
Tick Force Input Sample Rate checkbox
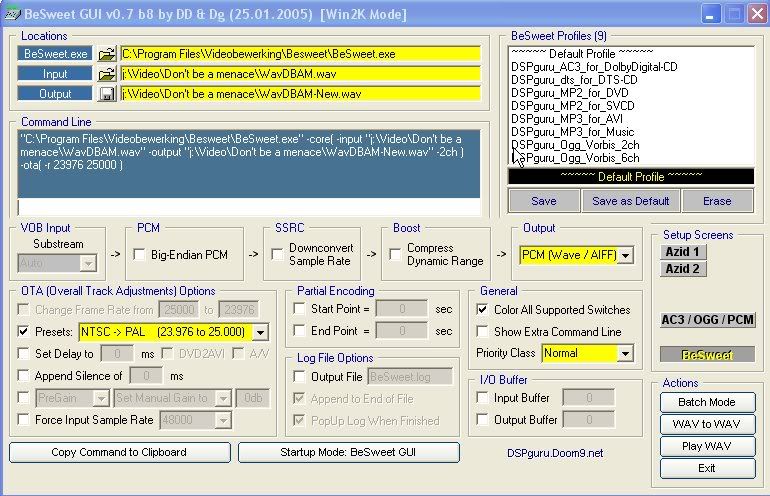pos(23,419)
